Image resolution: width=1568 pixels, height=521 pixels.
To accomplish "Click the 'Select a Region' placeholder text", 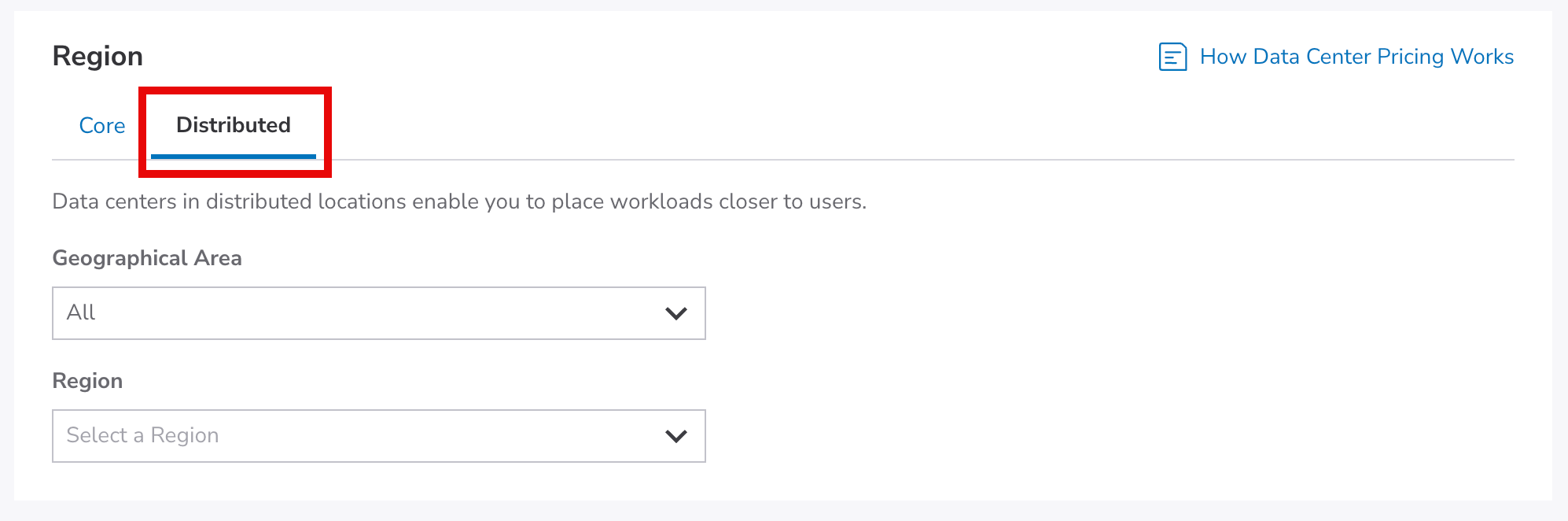I will tap(142, 435).
